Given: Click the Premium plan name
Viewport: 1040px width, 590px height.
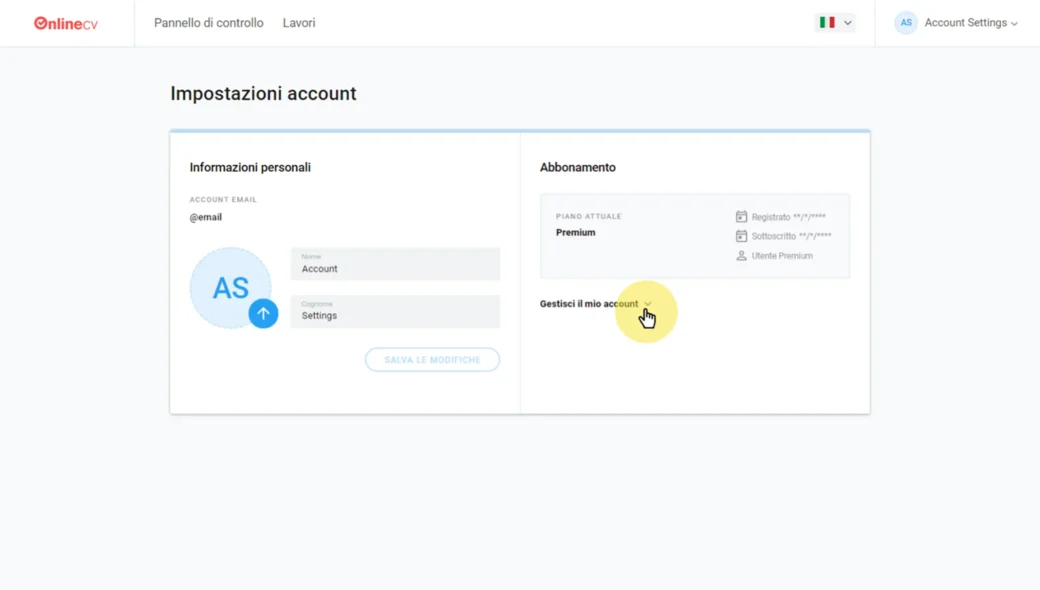Looking at the screenshot, I should coord(575,232).
